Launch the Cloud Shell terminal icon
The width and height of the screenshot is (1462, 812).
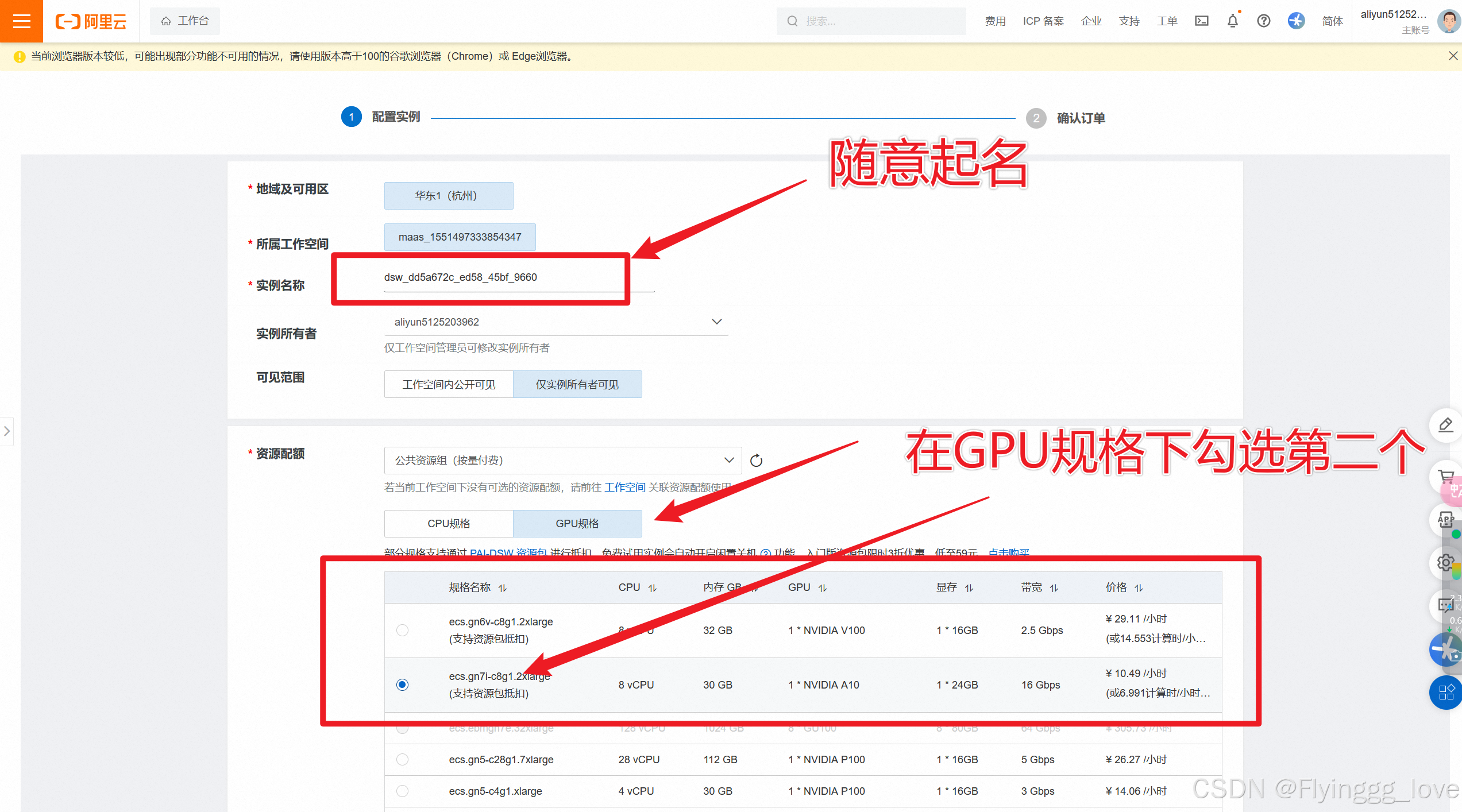[x=1201, y=21]
